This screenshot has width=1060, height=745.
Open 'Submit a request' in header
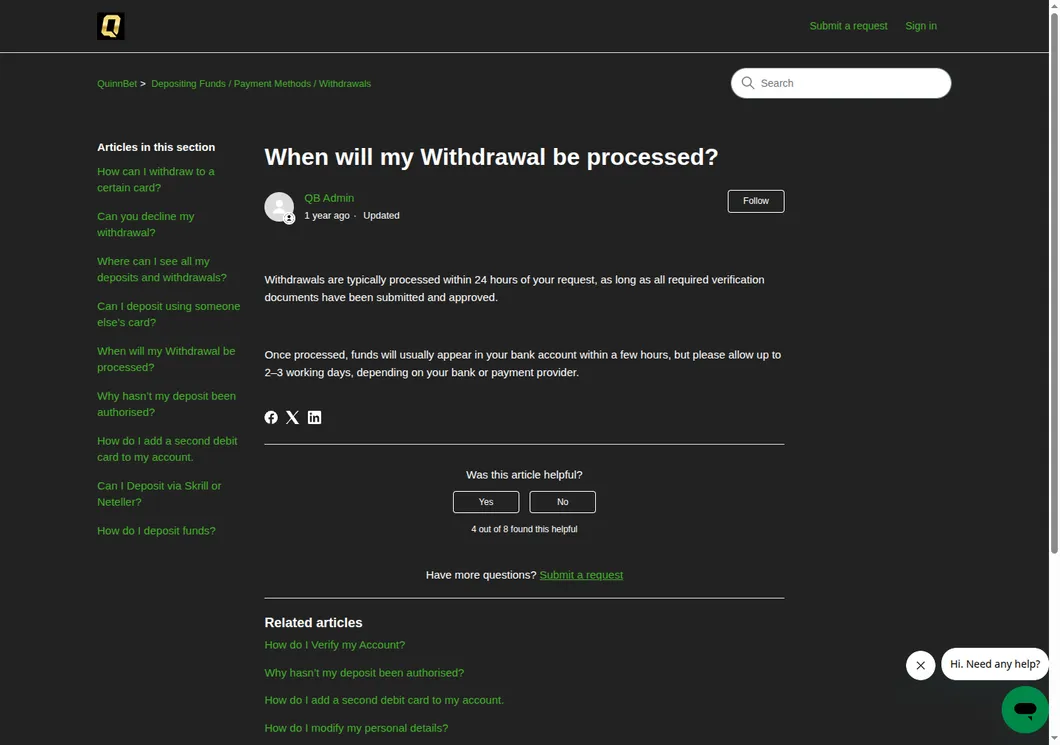point(848,26)
